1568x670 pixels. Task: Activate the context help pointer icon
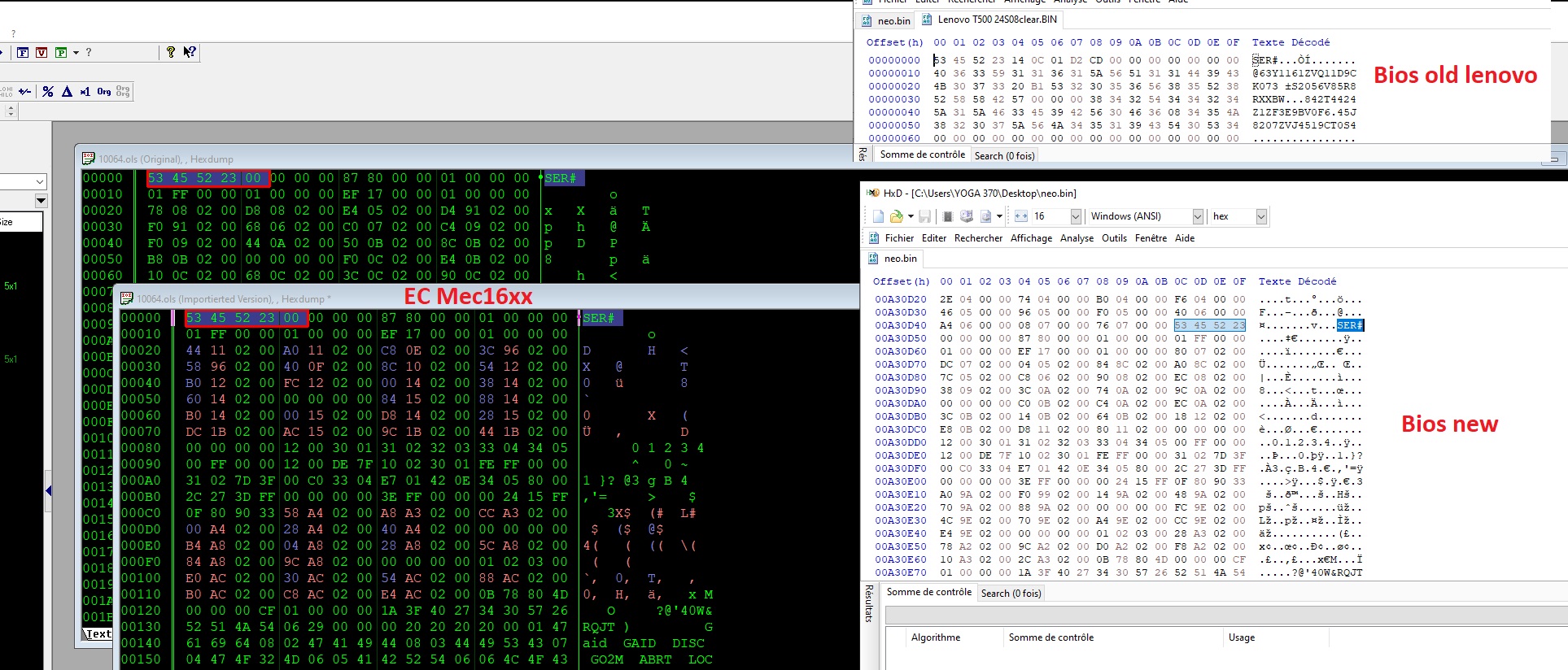190,52
